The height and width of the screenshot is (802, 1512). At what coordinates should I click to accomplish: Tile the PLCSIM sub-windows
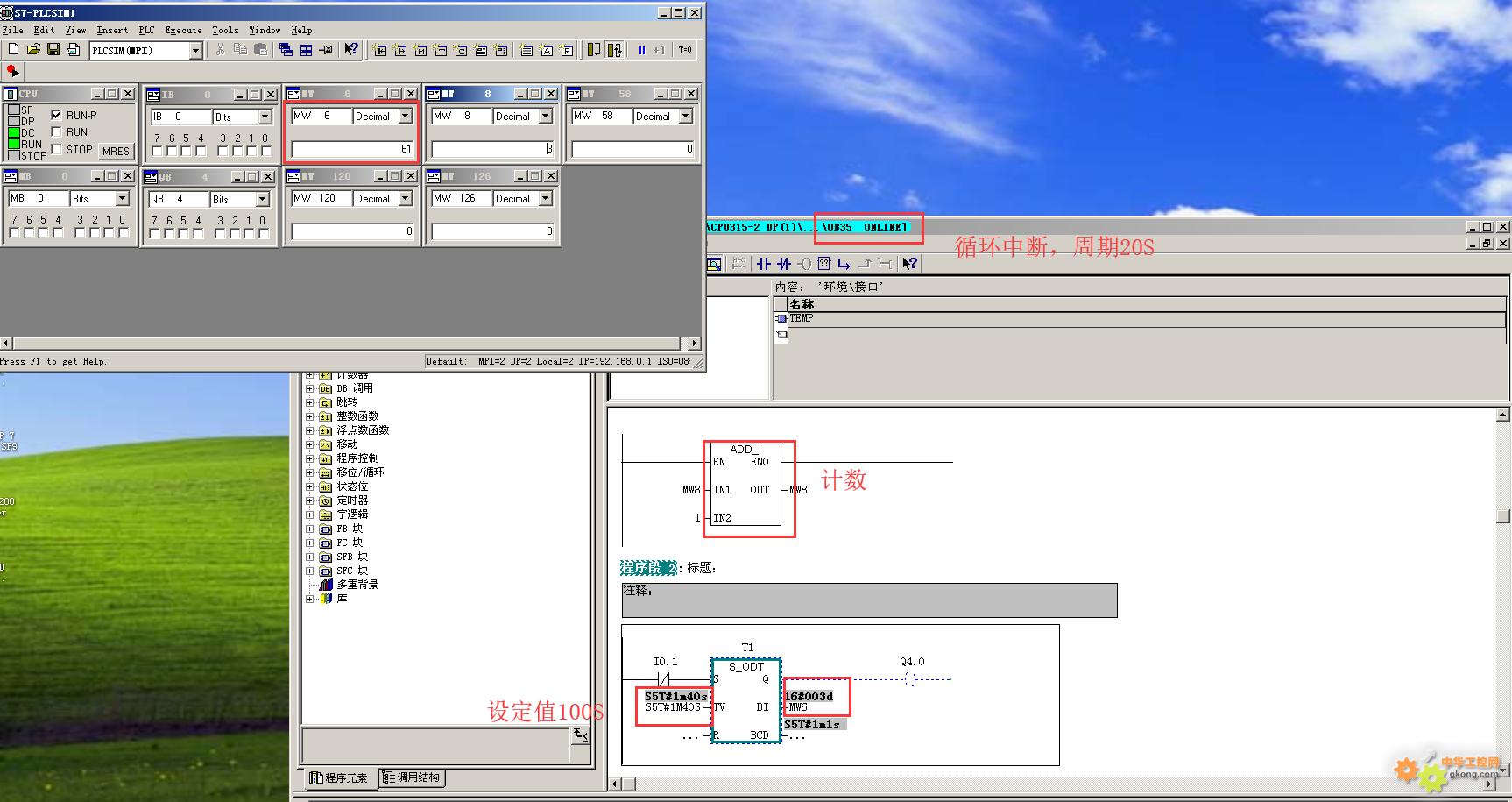coord(306,50)
